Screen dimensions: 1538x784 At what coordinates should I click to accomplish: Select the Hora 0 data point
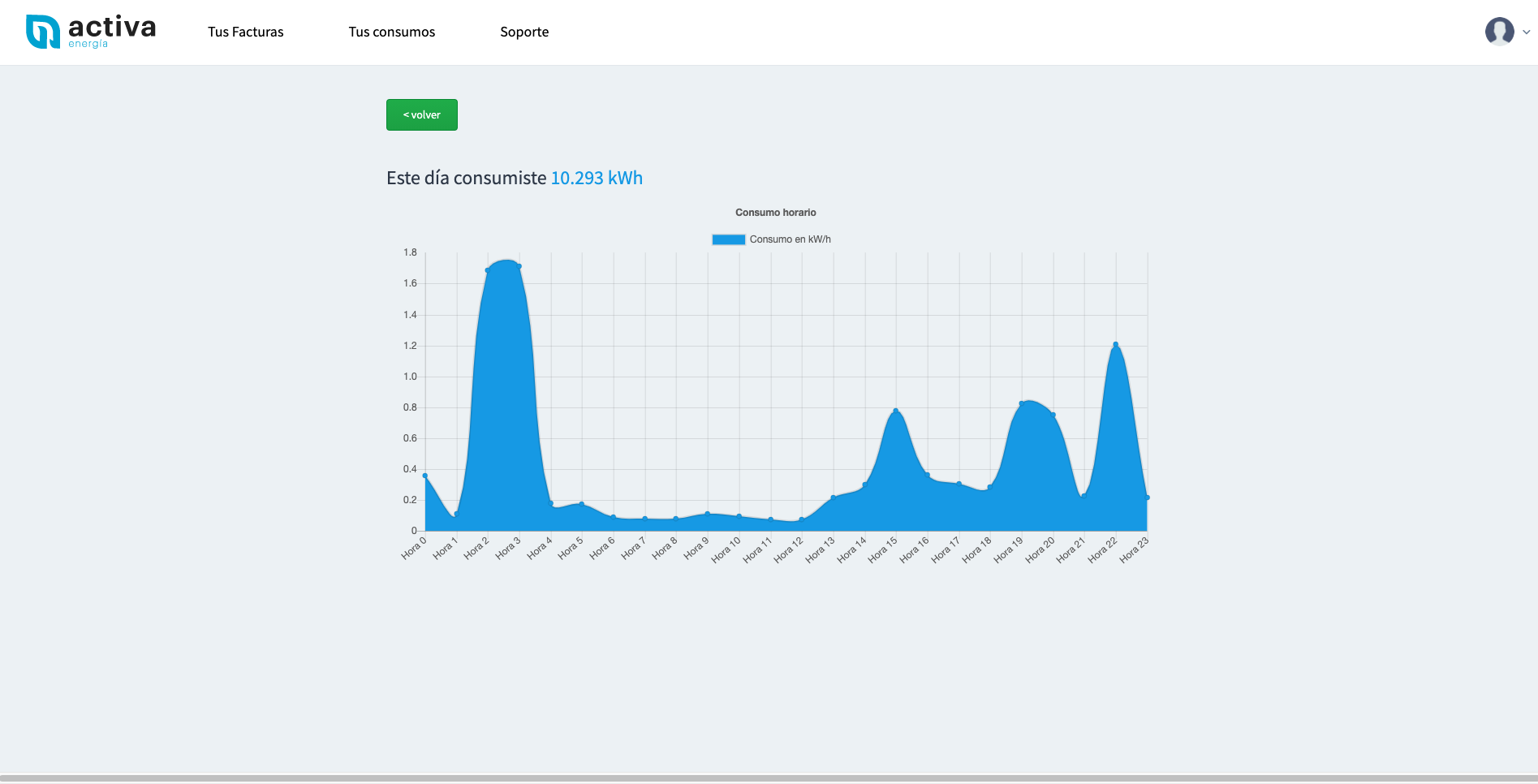click(425, 476)
